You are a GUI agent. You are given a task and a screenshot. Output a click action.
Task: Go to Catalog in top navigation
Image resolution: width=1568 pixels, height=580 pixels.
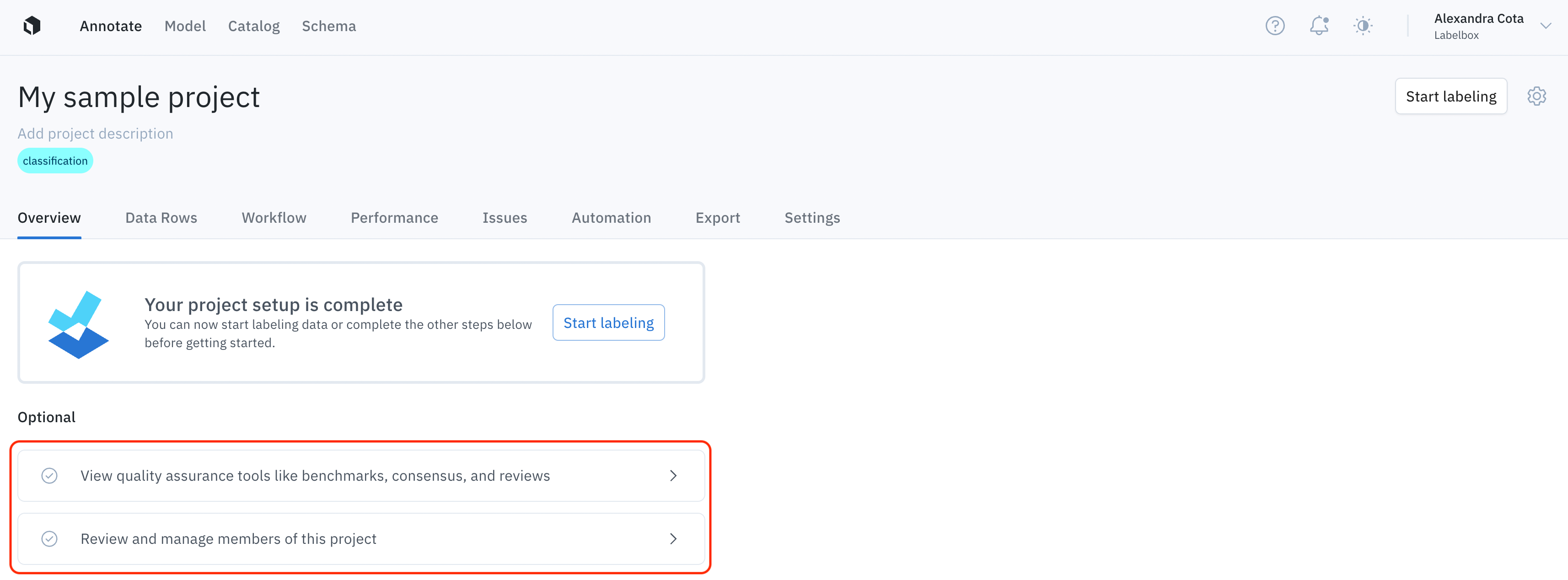click(x=254, y=26)
